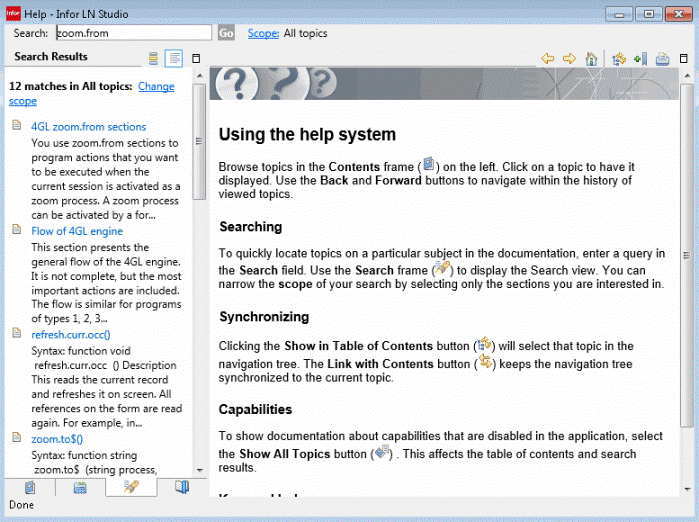Click the Change scope link

[155, 87]
